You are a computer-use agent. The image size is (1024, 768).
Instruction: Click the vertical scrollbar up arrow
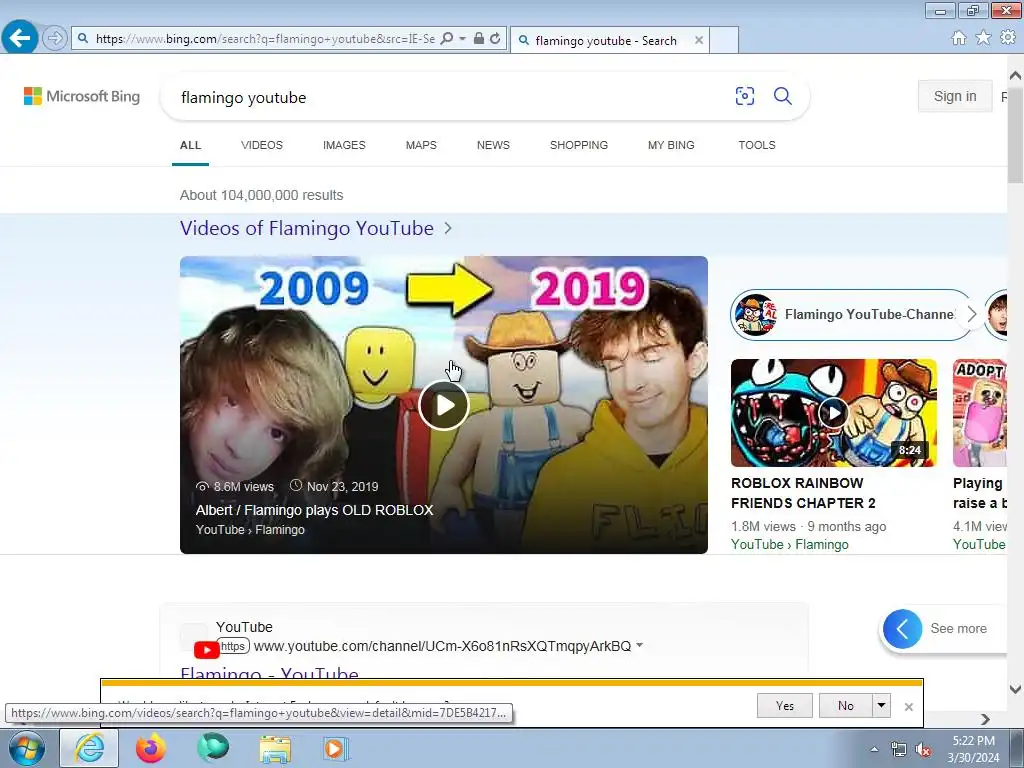[x=1015, y=74]
